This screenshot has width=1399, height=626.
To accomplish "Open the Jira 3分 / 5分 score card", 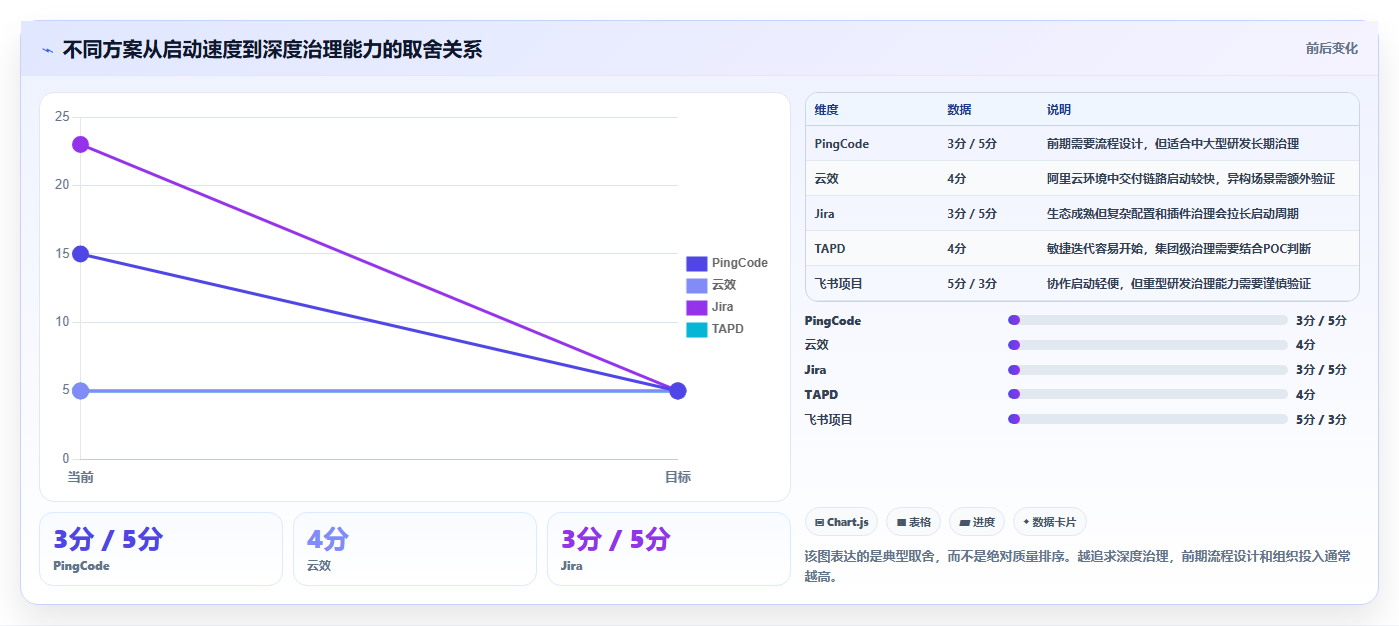I will [668, 549].
